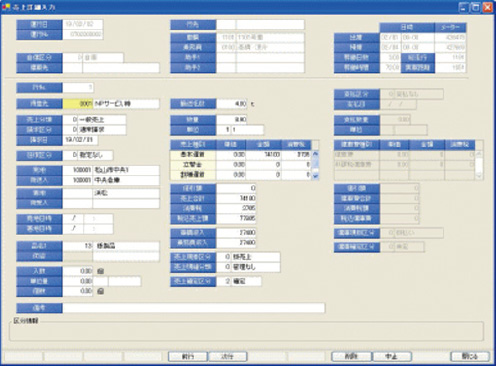Click the customer name field NPサービス
The width and height of the screenshot is (496, 366).
pyautogui.click(x=126, y=104)
